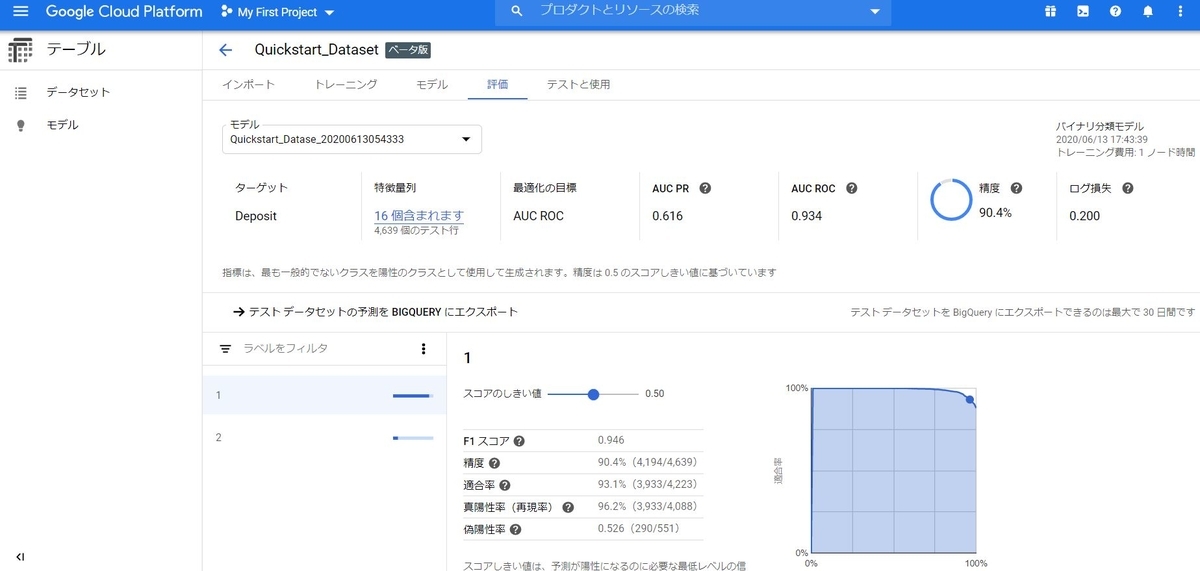The width and height of the screenshot is (1200, 571).
Task: Click the 96.2% (3,933/4,088) value
Action: click(x=647, y=507)
